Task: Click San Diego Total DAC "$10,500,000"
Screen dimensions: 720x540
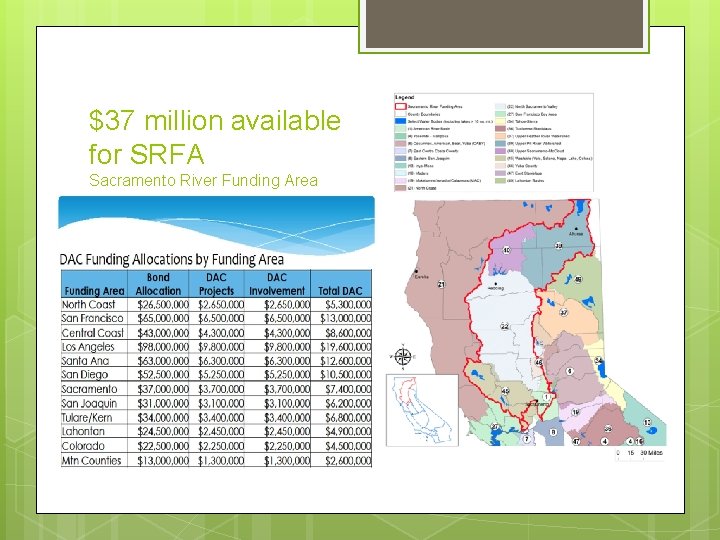Action: click(x=345, y=375)
